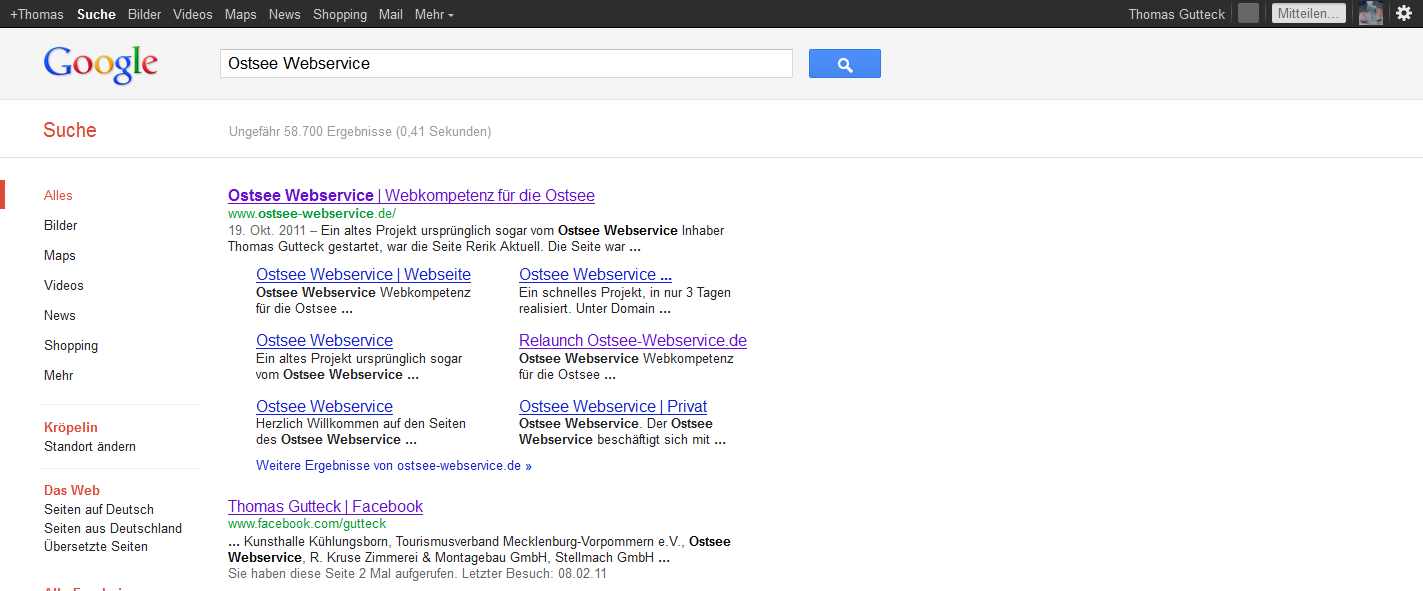Click the 'Ungefähr 58.700 Ergebnisse' result count
Viewport: 1423px width, 591px height.
tap(360, 132)
